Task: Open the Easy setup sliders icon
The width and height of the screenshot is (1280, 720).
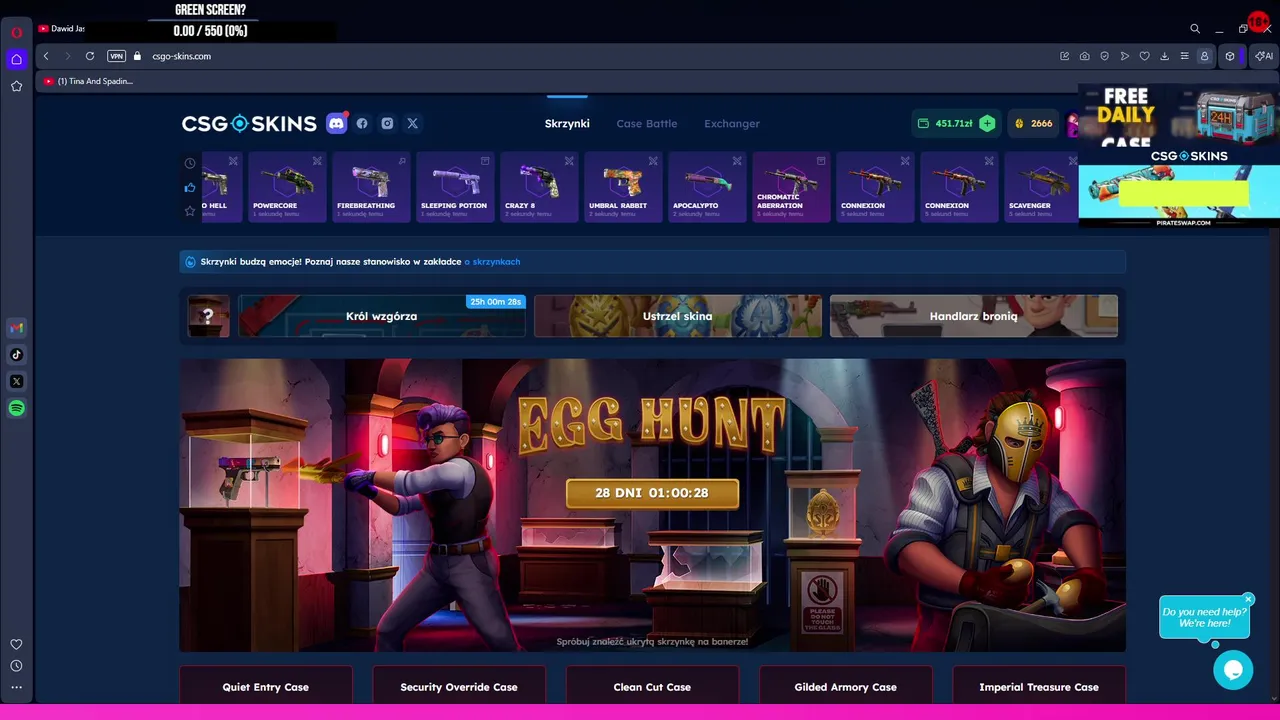Action: (1185, 56)
